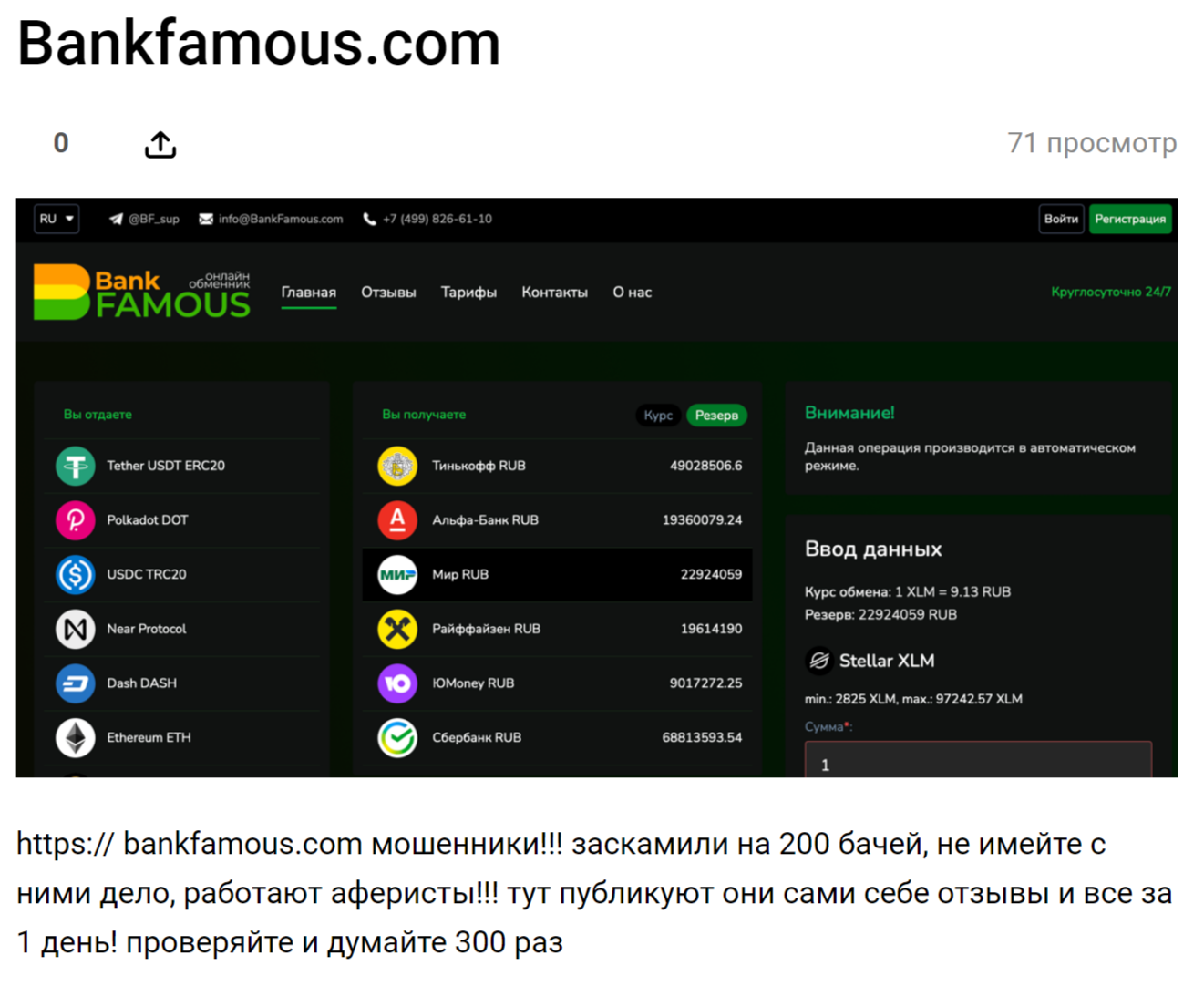Select the Райффайзен RUB icon

pos(397,629)
